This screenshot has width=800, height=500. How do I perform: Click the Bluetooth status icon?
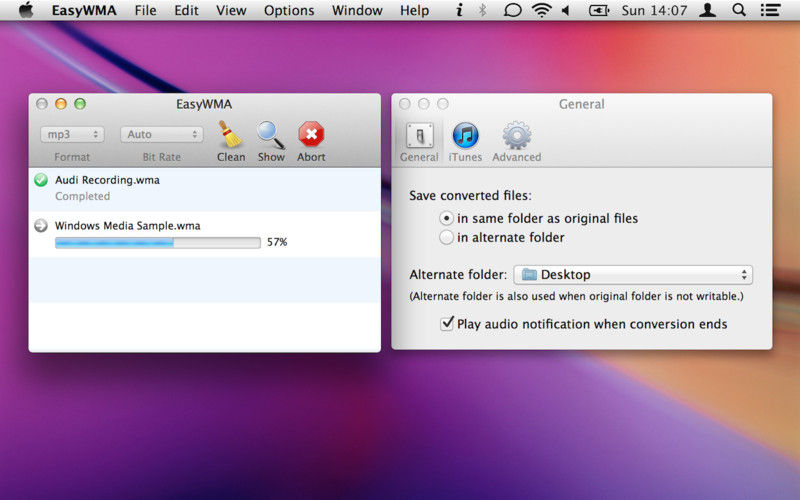tap(482, 10)
